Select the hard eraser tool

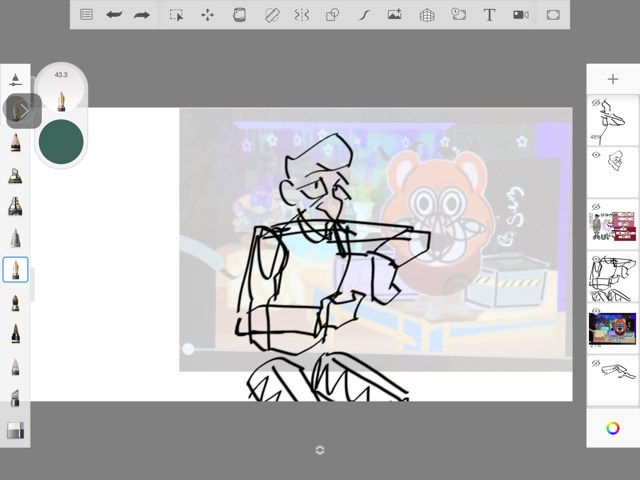(15, 430)
